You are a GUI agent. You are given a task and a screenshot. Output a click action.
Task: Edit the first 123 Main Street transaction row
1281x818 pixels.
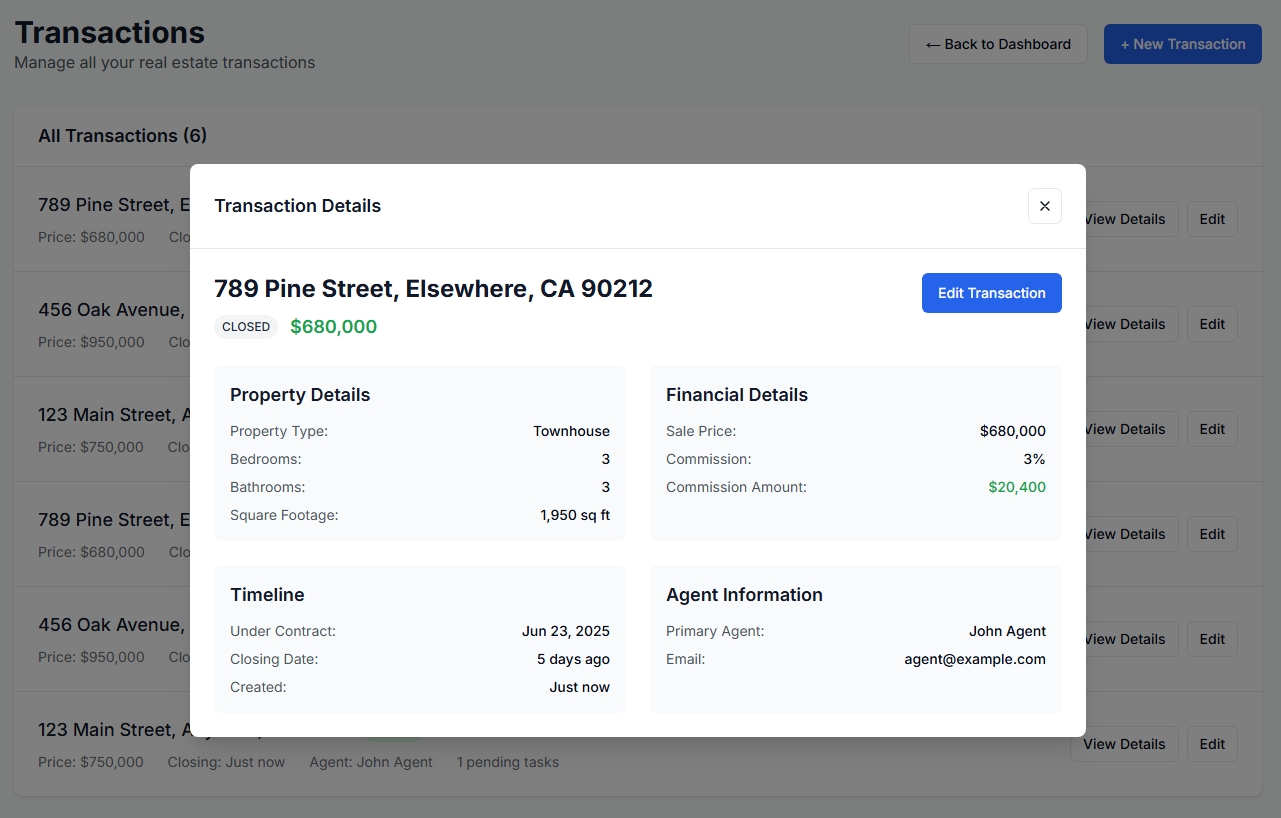pyautogui.click(x=1212, y=429)
